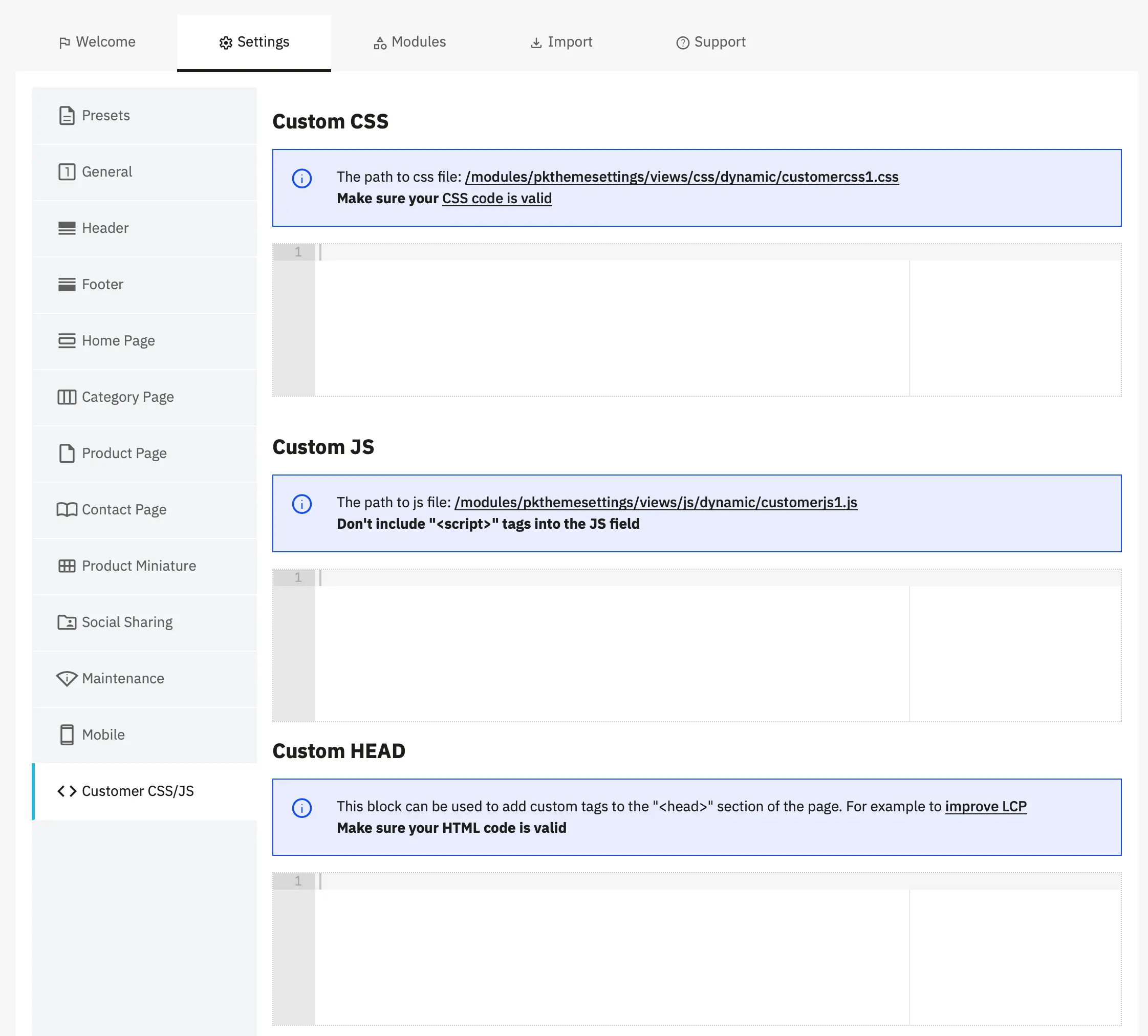Screen dimensions: 1148x1036
Task: Click the Support question mark icon
Action: coord(683,42)
